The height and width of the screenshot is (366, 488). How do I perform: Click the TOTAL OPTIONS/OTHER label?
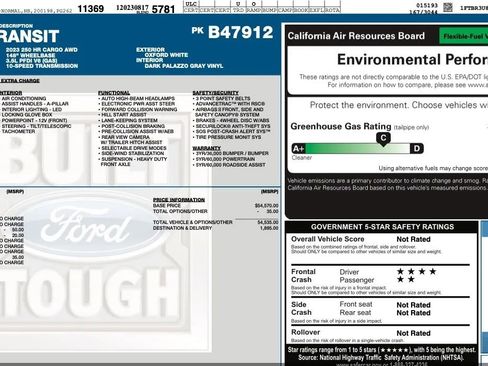(x=180, y=211)
